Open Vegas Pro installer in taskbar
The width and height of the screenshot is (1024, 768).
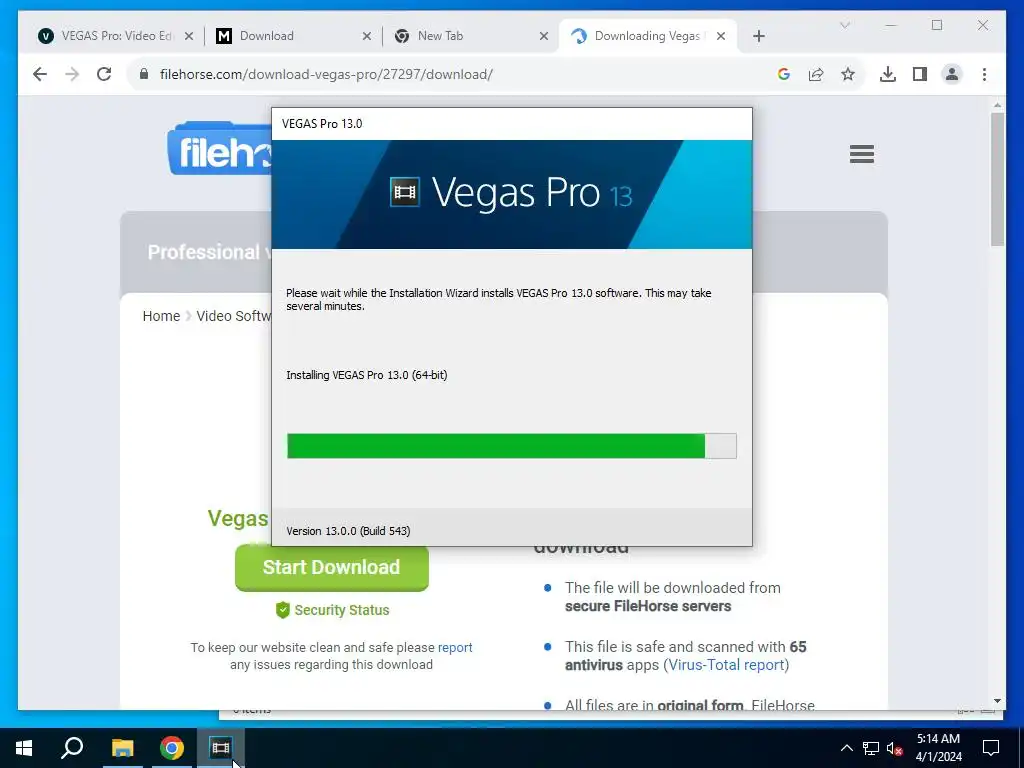coord(221,748)
